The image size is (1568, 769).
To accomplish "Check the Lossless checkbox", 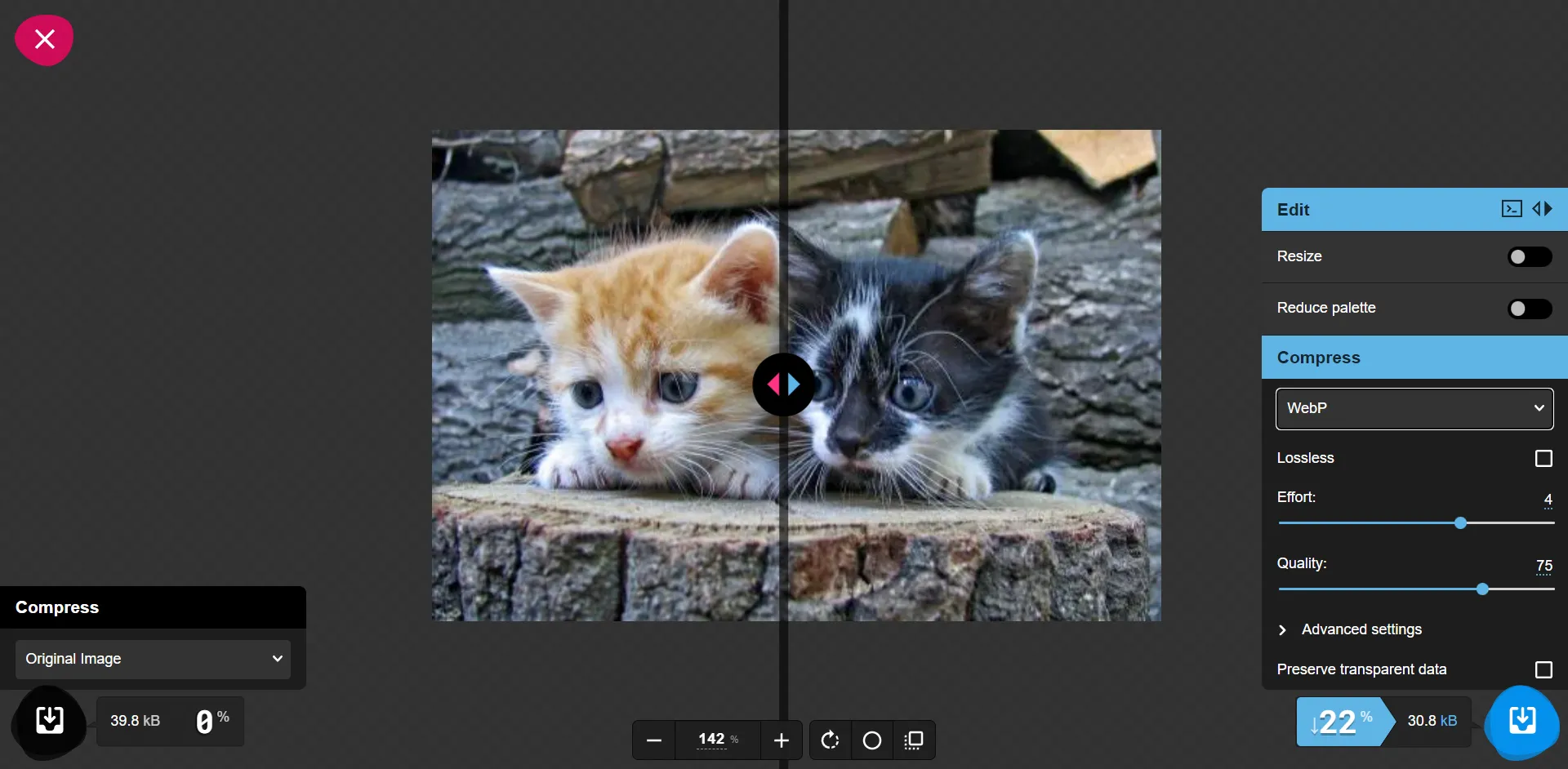I will [x=1543, y=459].
